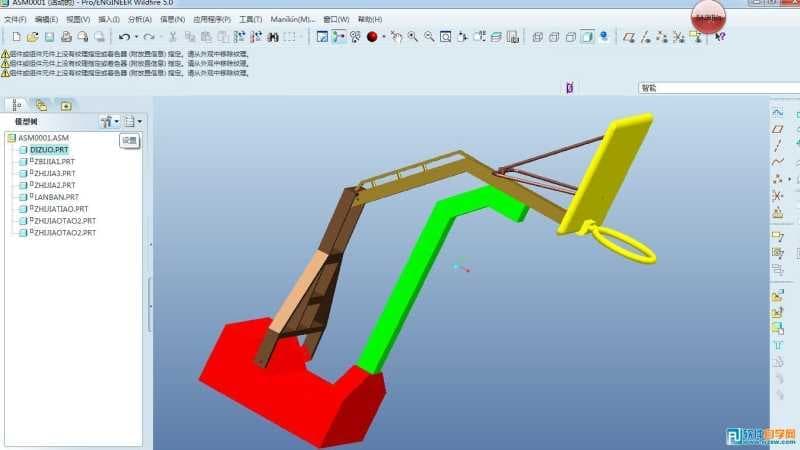Switch to Shading display style

point(587,37)
